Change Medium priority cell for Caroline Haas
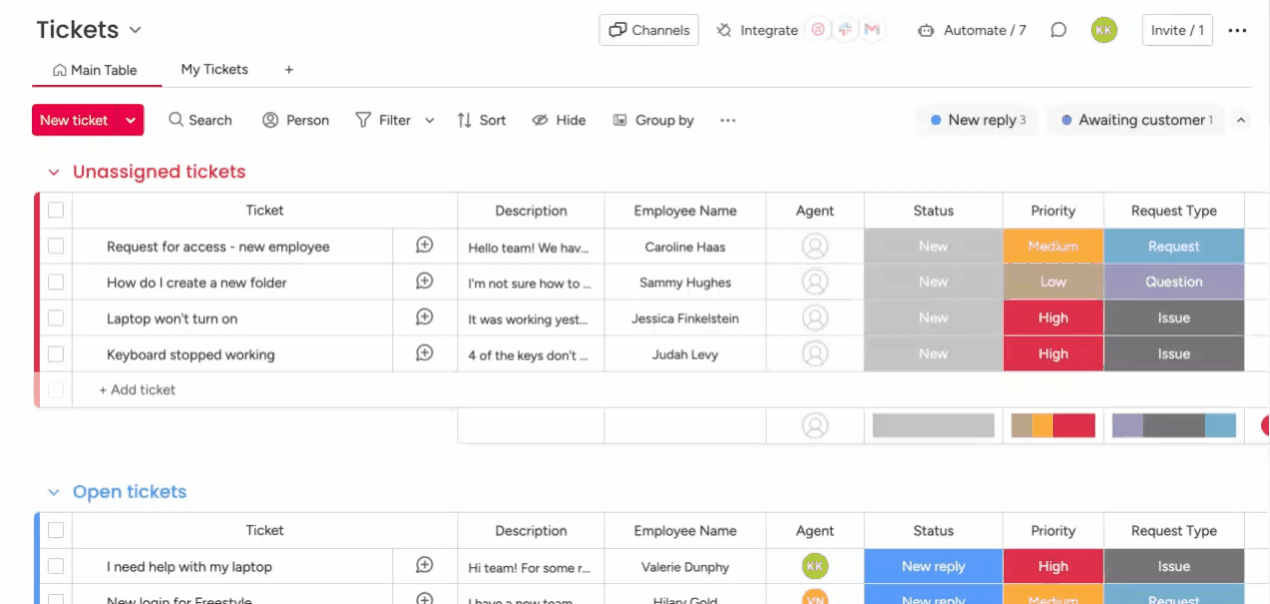Image resolution: width=1270 pixels, height=604 pixels. pyautogui.click(x=1053, y=246)
